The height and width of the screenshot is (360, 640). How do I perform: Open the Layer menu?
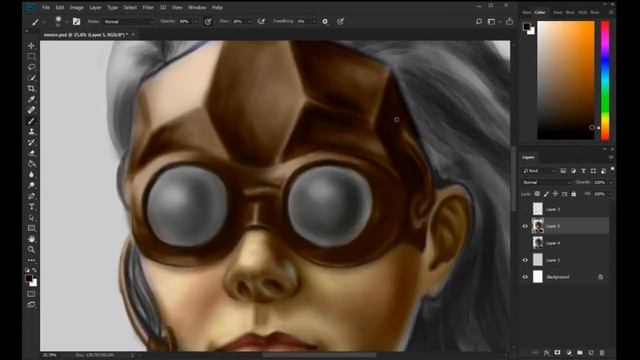pos(95,7)
